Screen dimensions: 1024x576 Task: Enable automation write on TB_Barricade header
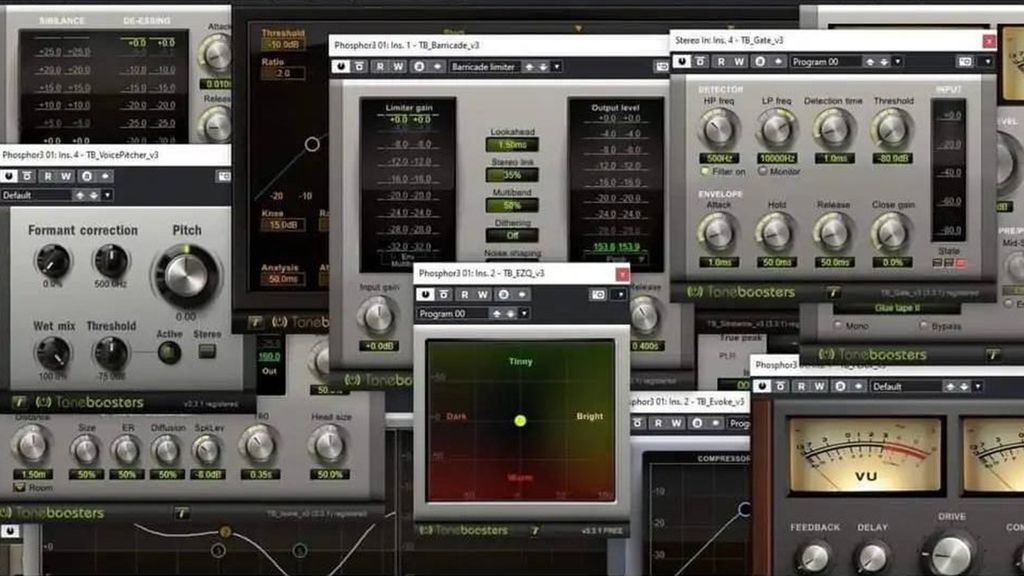pyautogui.click(x=400, y=65)
